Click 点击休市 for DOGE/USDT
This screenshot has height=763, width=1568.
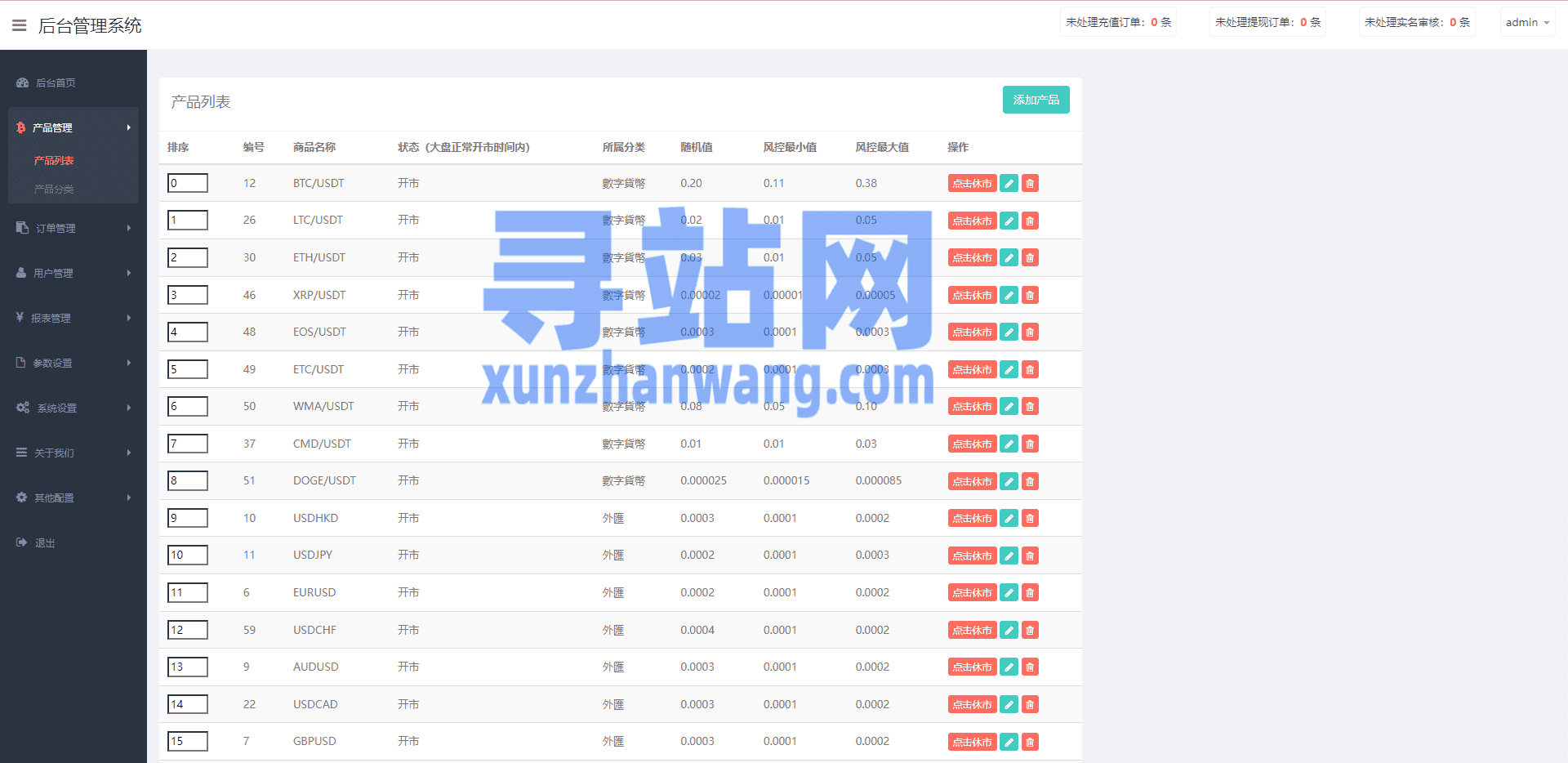click(x=972, y=481)
